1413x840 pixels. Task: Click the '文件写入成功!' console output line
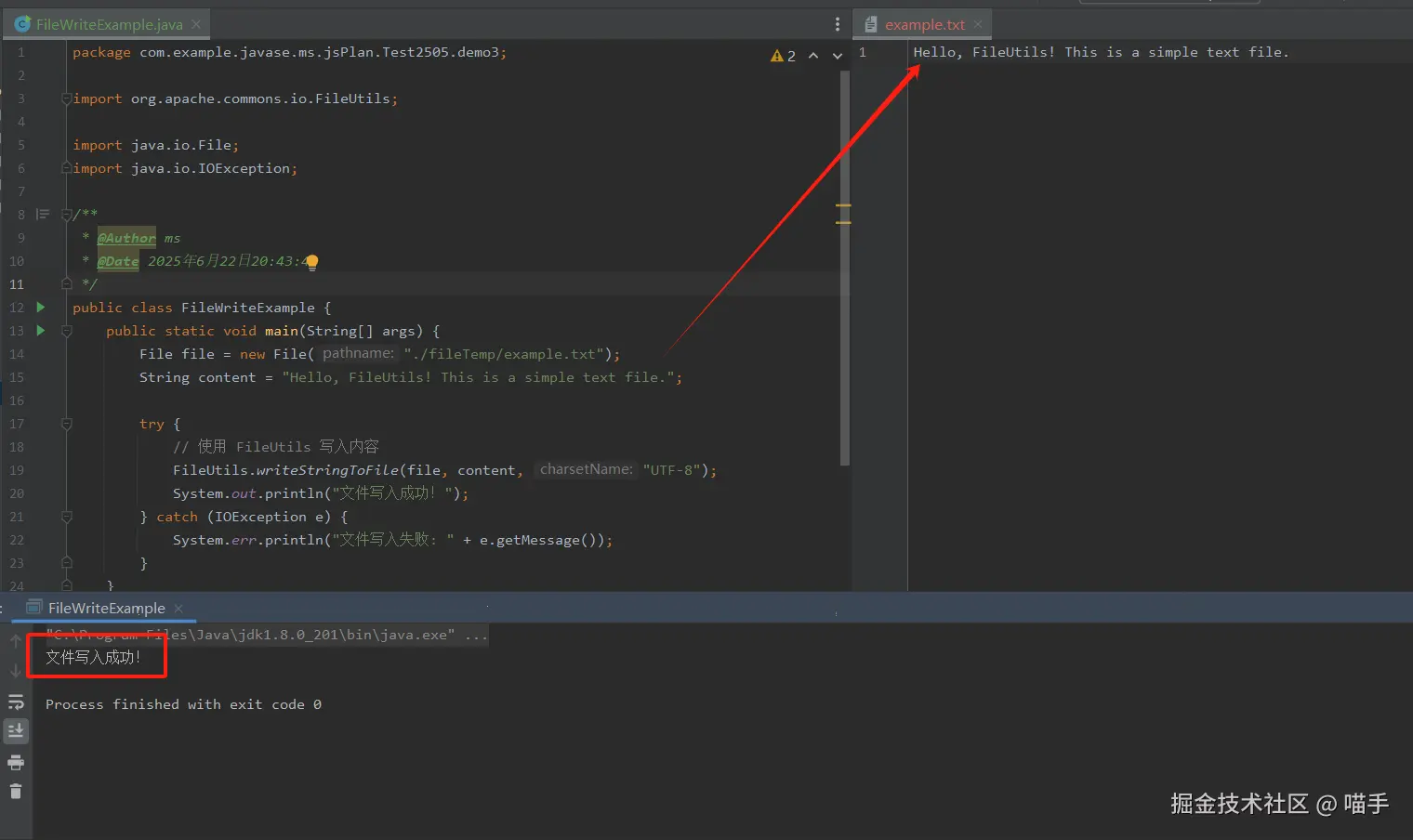(93, 657)
